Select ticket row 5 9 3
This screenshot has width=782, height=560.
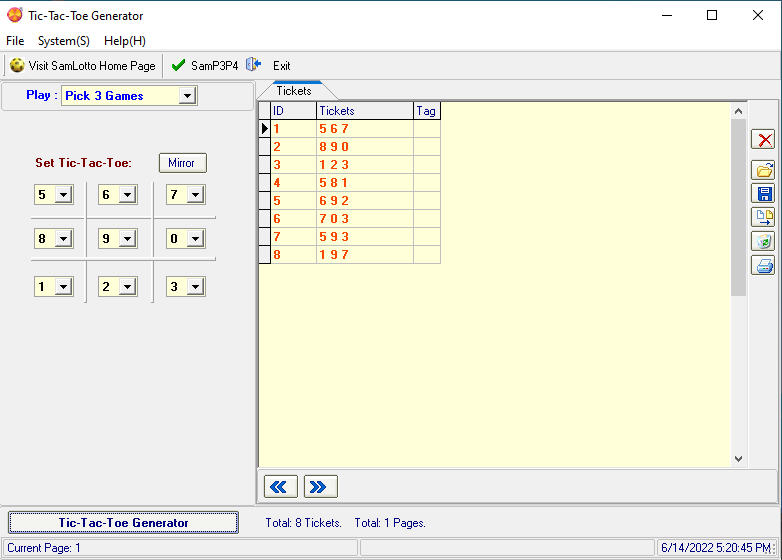point(350,236)
